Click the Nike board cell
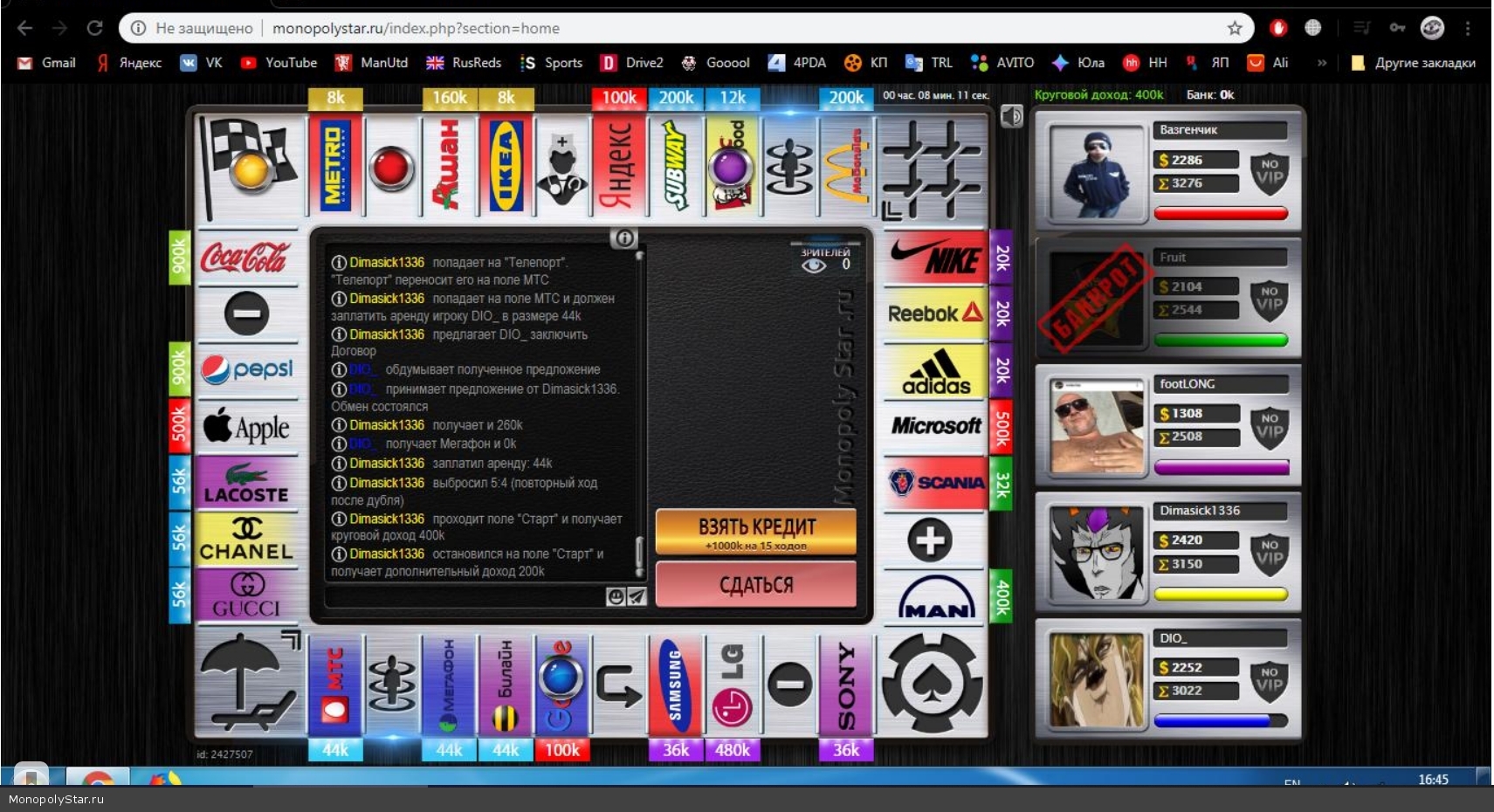This screenshot has height=812, width=1494. pyautogui.click(x=936, y=257)
